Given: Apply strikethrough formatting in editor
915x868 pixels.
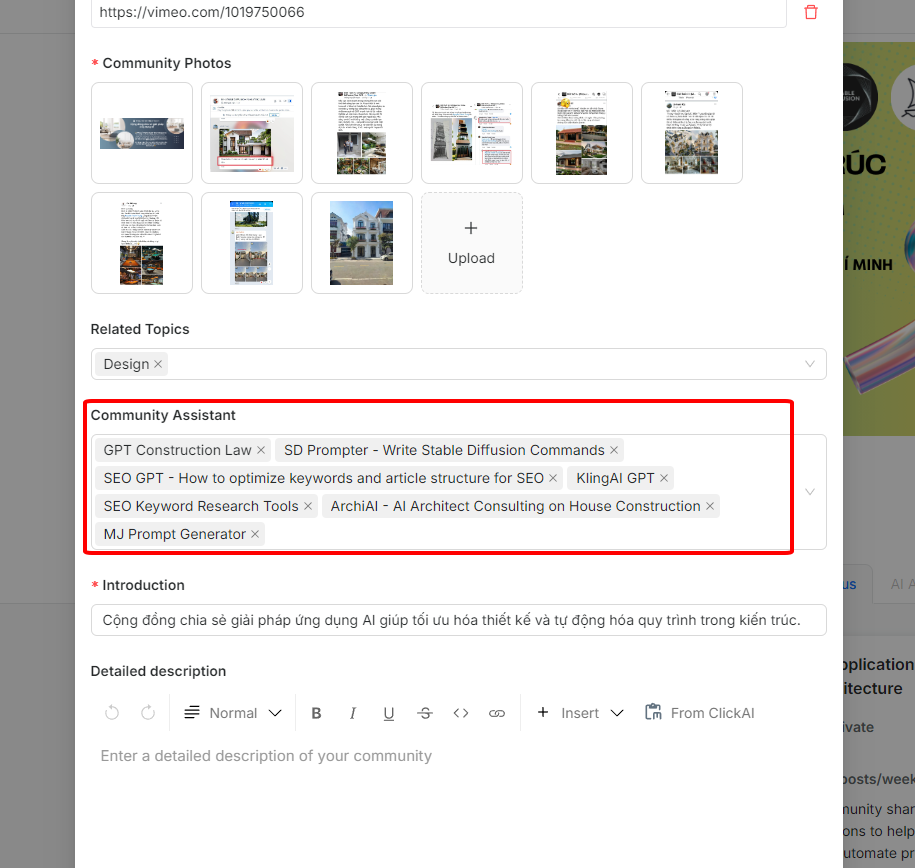Looking at the screenshot, I should (x=425, y=713).
